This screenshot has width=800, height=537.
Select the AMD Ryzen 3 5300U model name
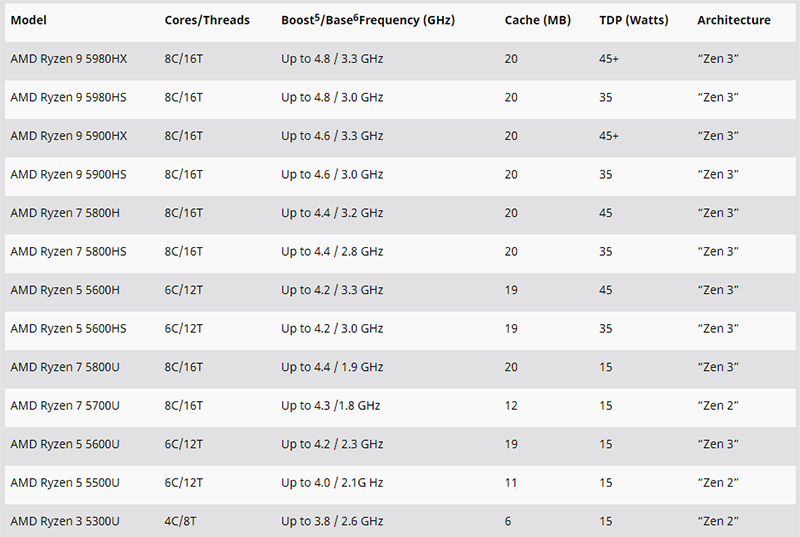pos(65,521)
